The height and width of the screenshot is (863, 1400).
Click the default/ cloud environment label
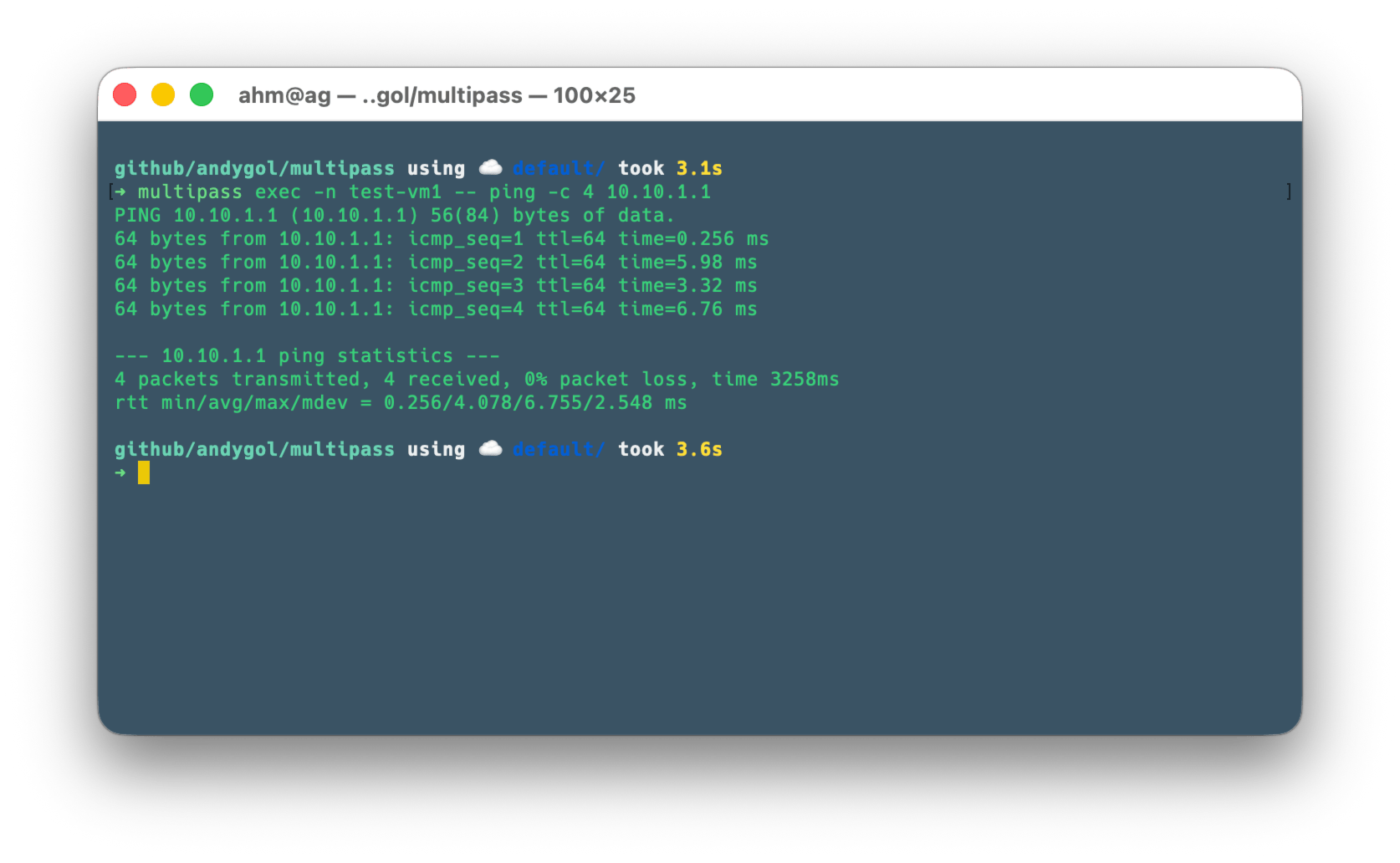coord(558,166)
